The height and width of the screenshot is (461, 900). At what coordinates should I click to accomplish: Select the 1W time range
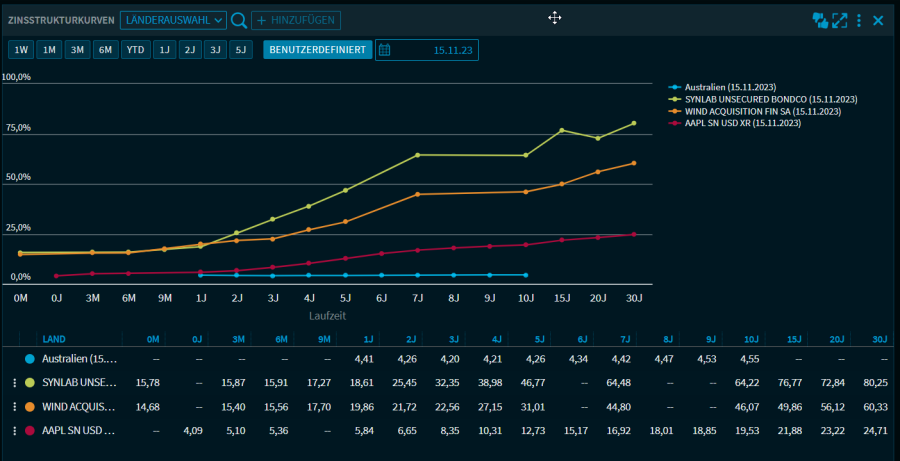[21, 50]
